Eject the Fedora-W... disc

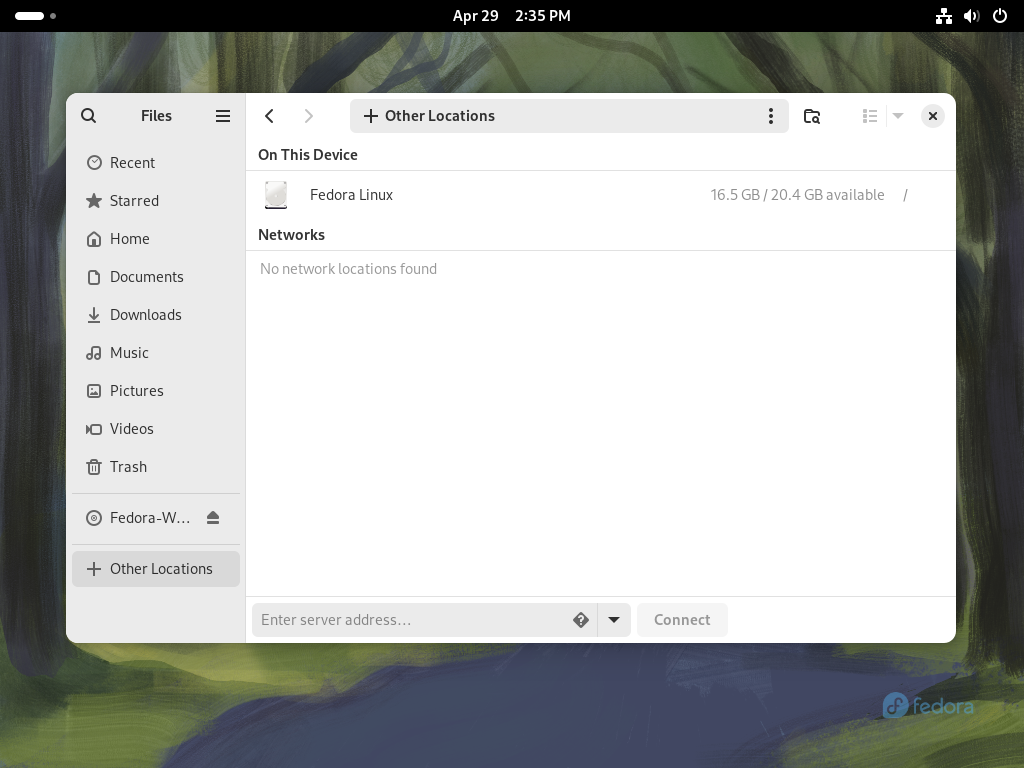coord(213,518)
